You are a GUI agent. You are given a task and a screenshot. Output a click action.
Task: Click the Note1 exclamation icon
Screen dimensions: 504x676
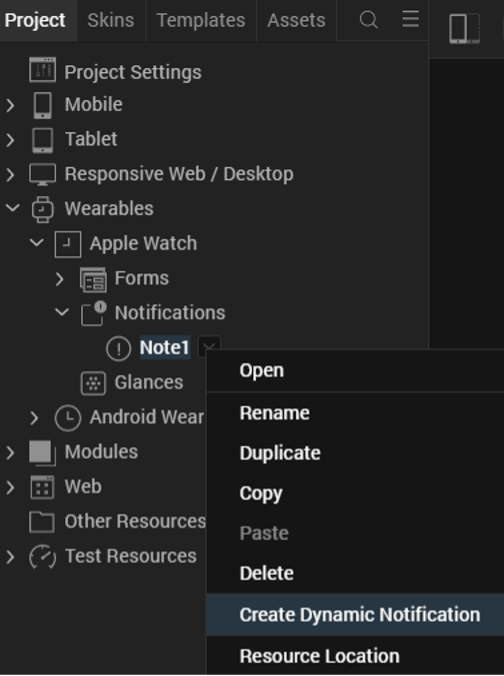(118, 348)
